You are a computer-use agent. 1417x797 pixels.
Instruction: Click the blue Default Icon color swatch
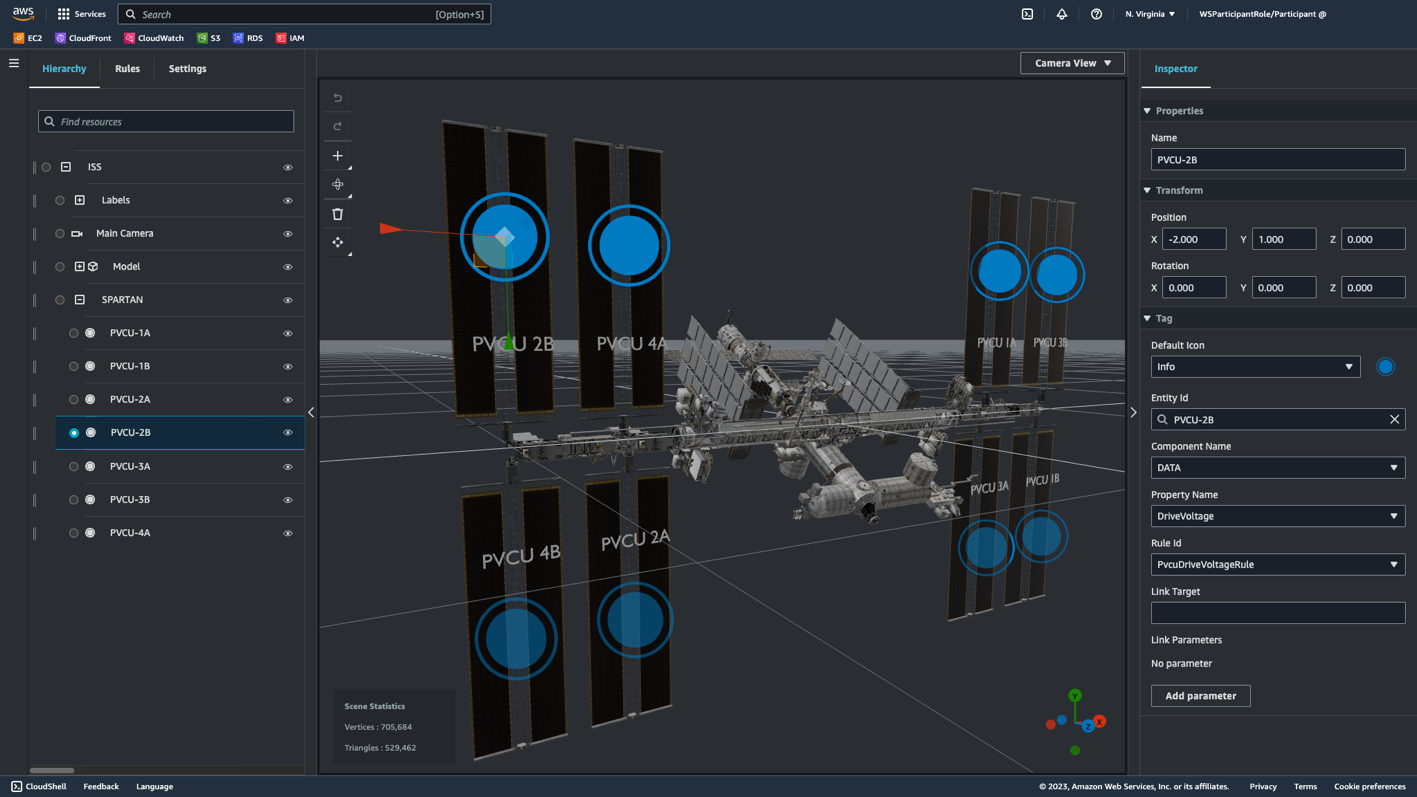coord(1385,366)
